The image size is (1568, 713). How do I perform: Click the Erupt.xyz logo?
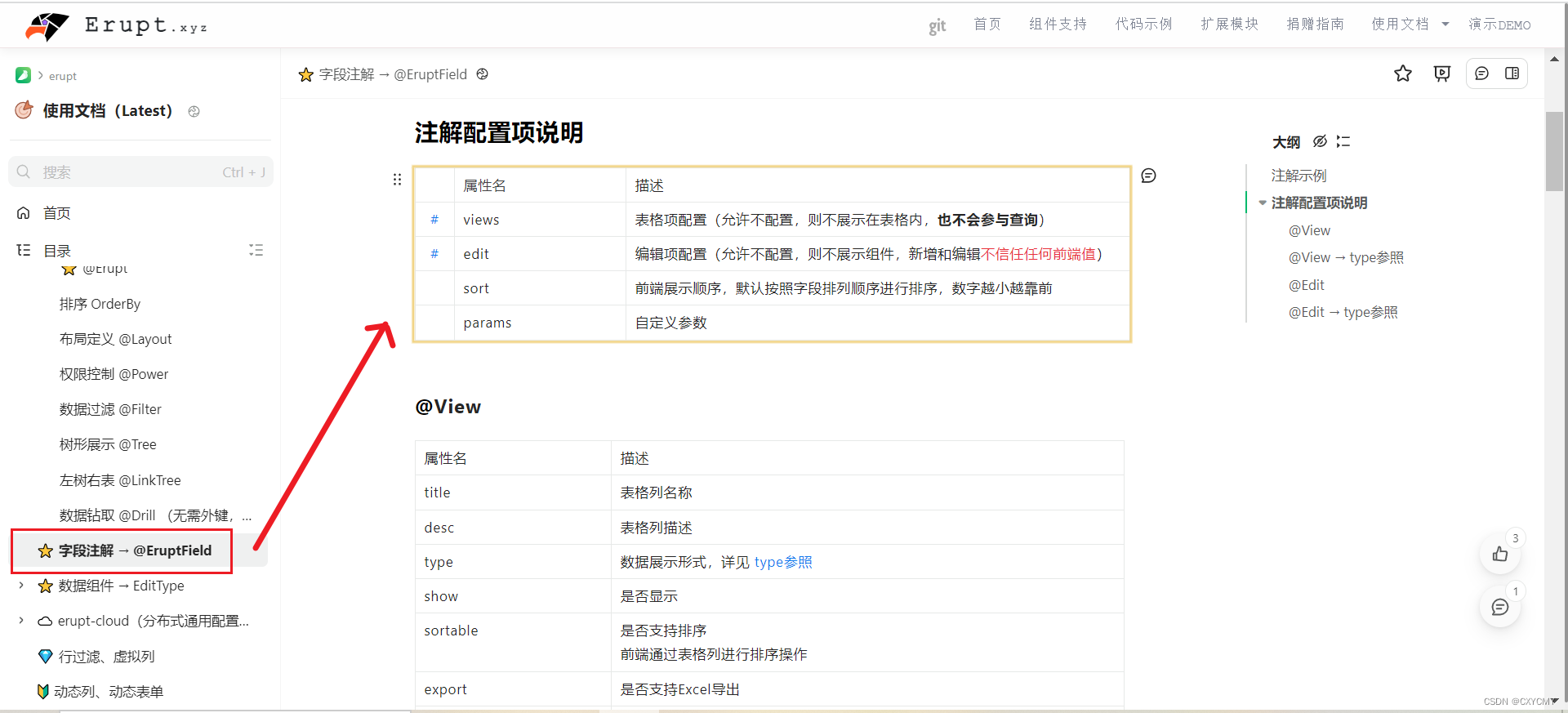click(116, 26)
